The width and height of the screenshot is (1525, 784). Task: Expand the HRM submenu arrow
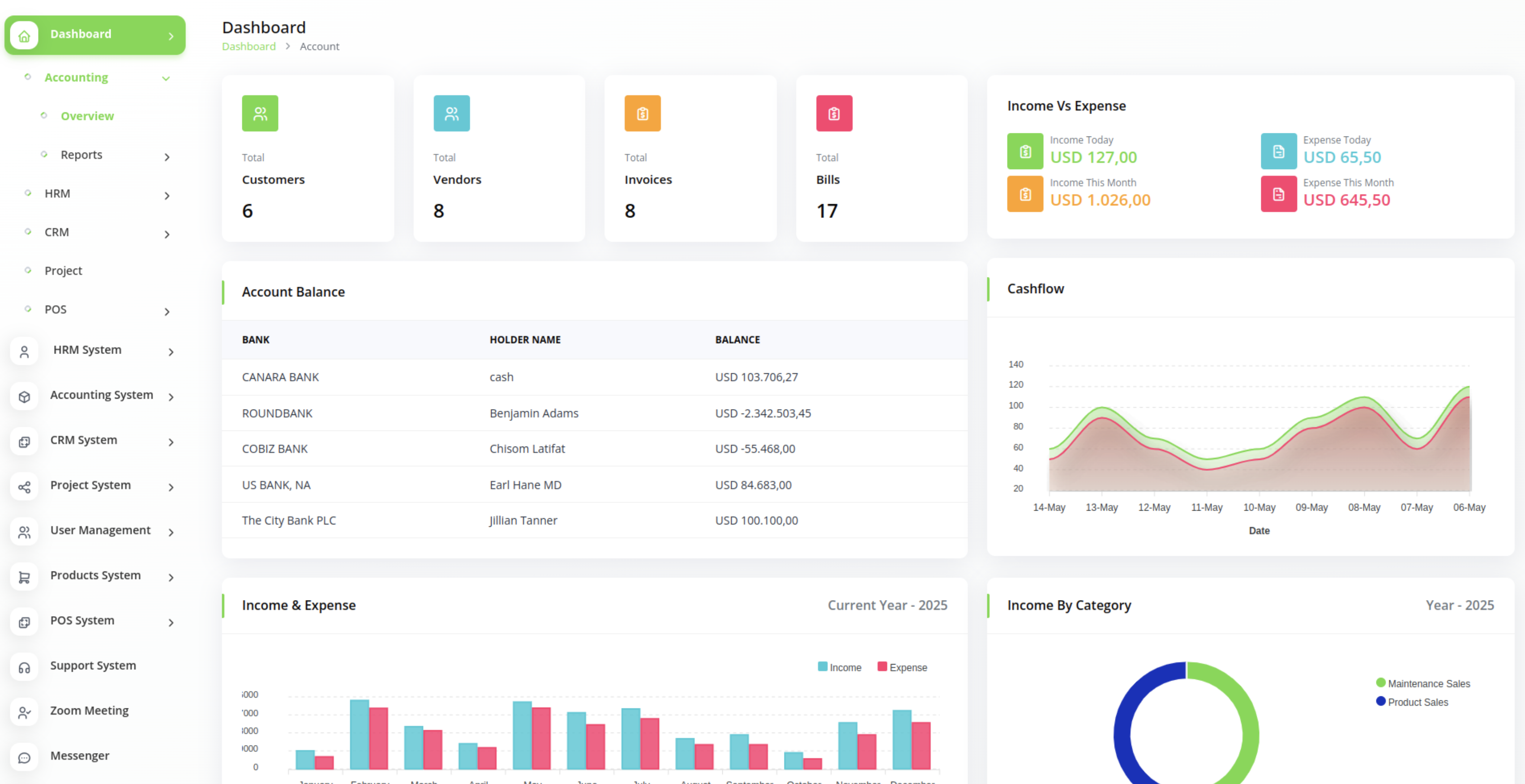click(x=167, y=195)
